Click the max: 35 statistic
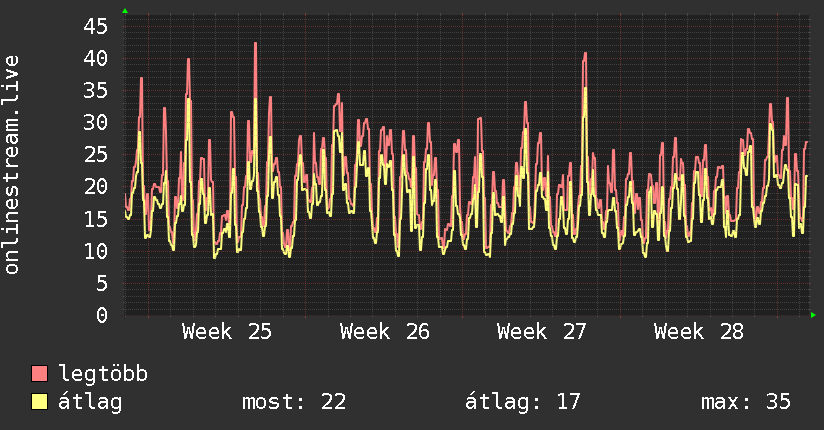This screenshot has width=824, height=430. coord(746,402)
